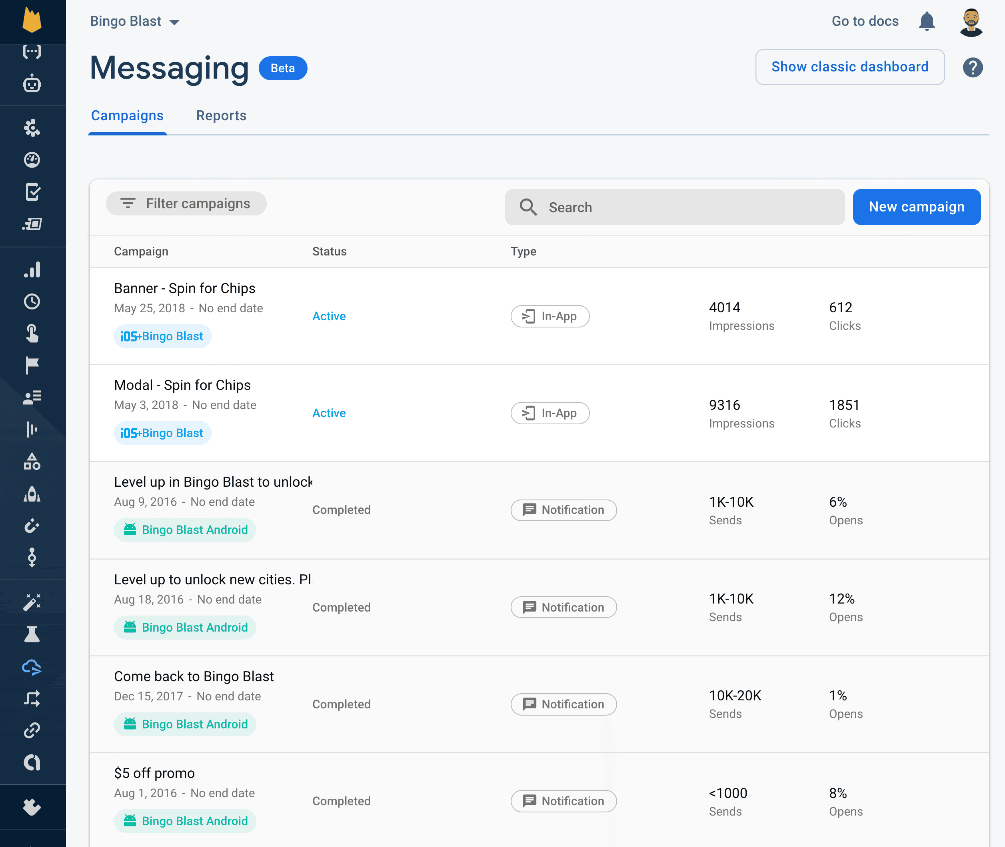Switch to the Reports tab
Image resolution: width=1005 pixels, height=847 pixels.
pos(221,116)
